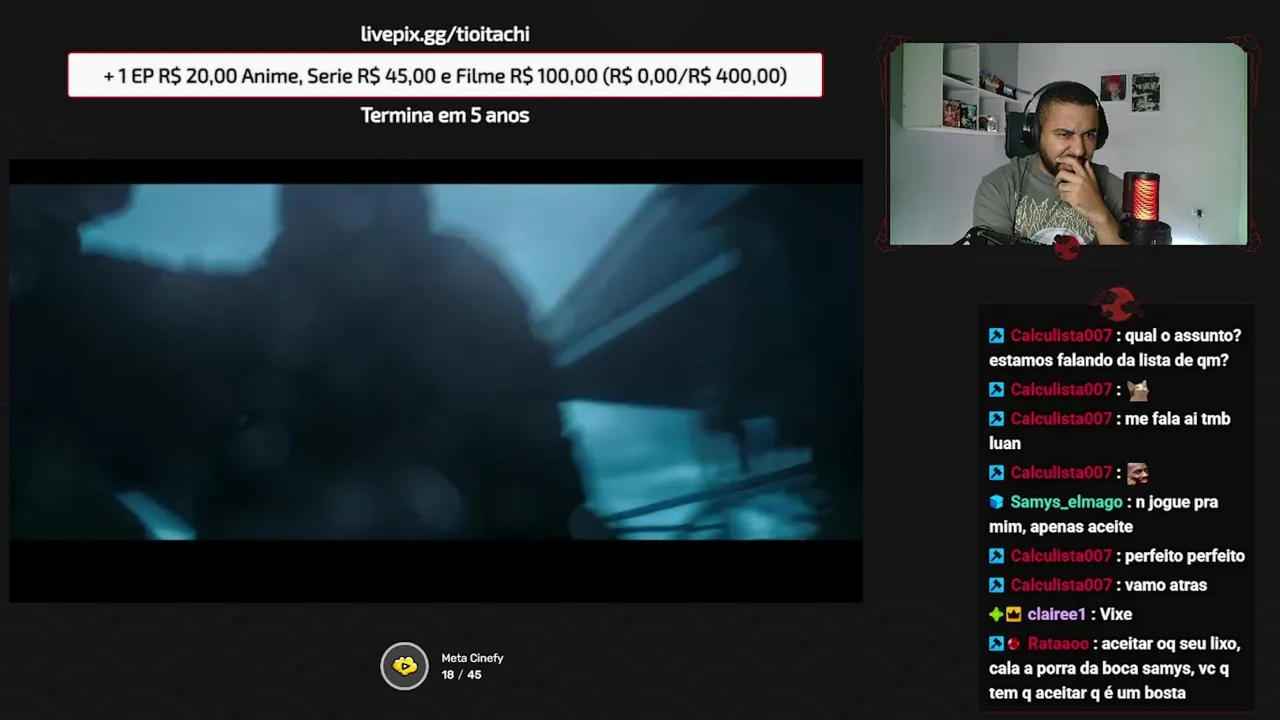Click the clairee1 username
This screenshot has height=720, width=1280.
click(1056, 614)
